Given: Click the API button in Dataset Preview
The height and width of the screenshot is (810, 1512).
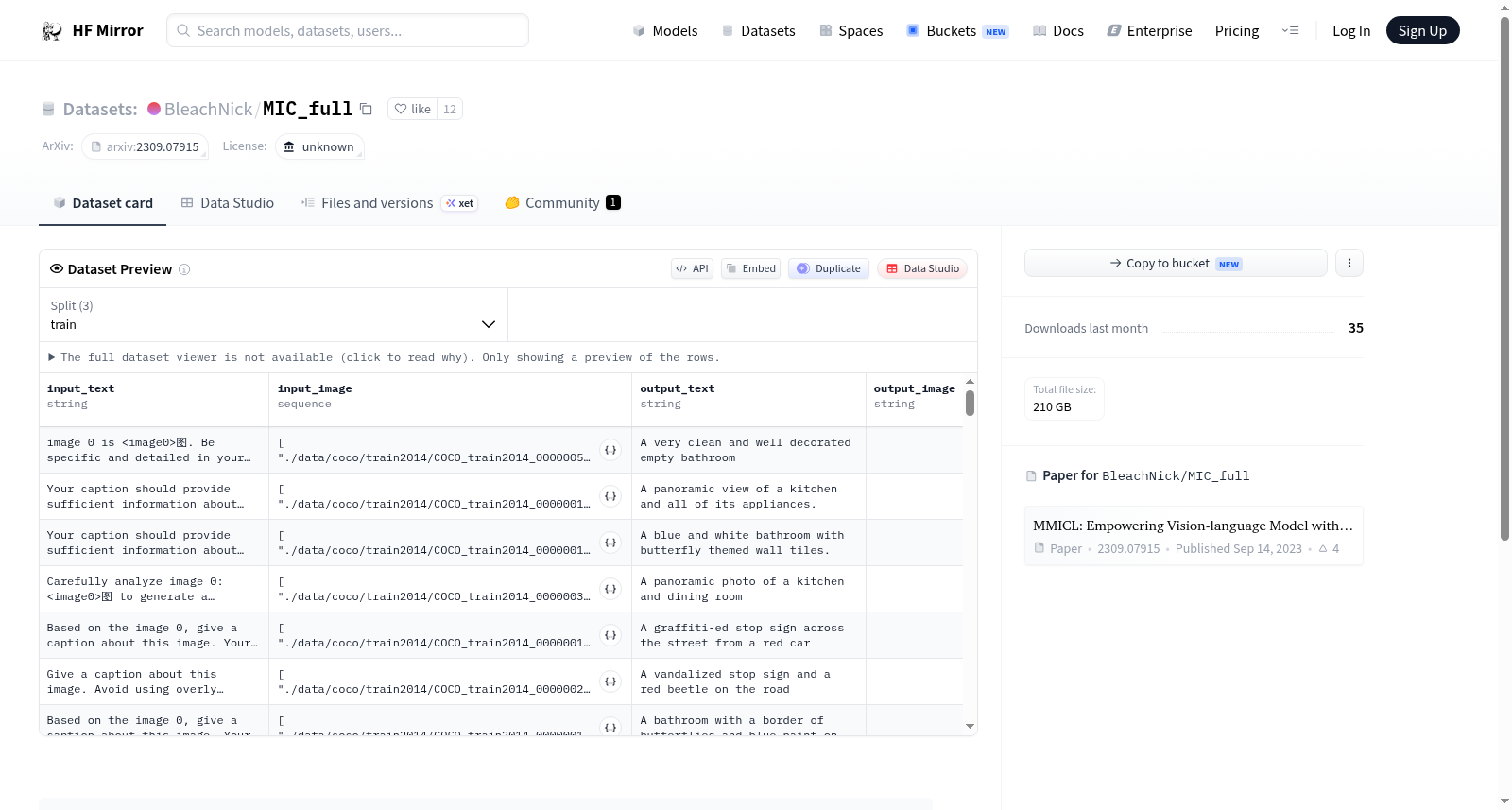Looking at the screenshot, I should pyautogui.click(x=692, y=268).
